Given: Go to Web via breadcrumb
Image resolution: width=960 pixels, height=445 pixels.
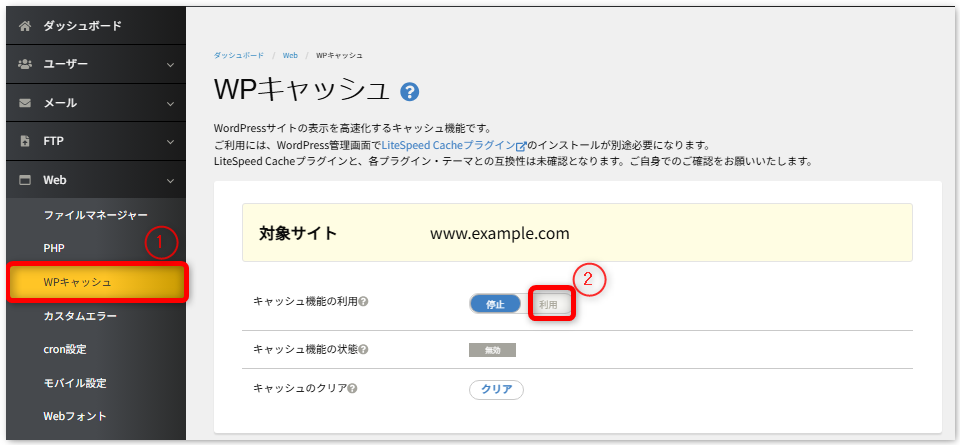Looking at the screenshot, I should coord(290,55).
